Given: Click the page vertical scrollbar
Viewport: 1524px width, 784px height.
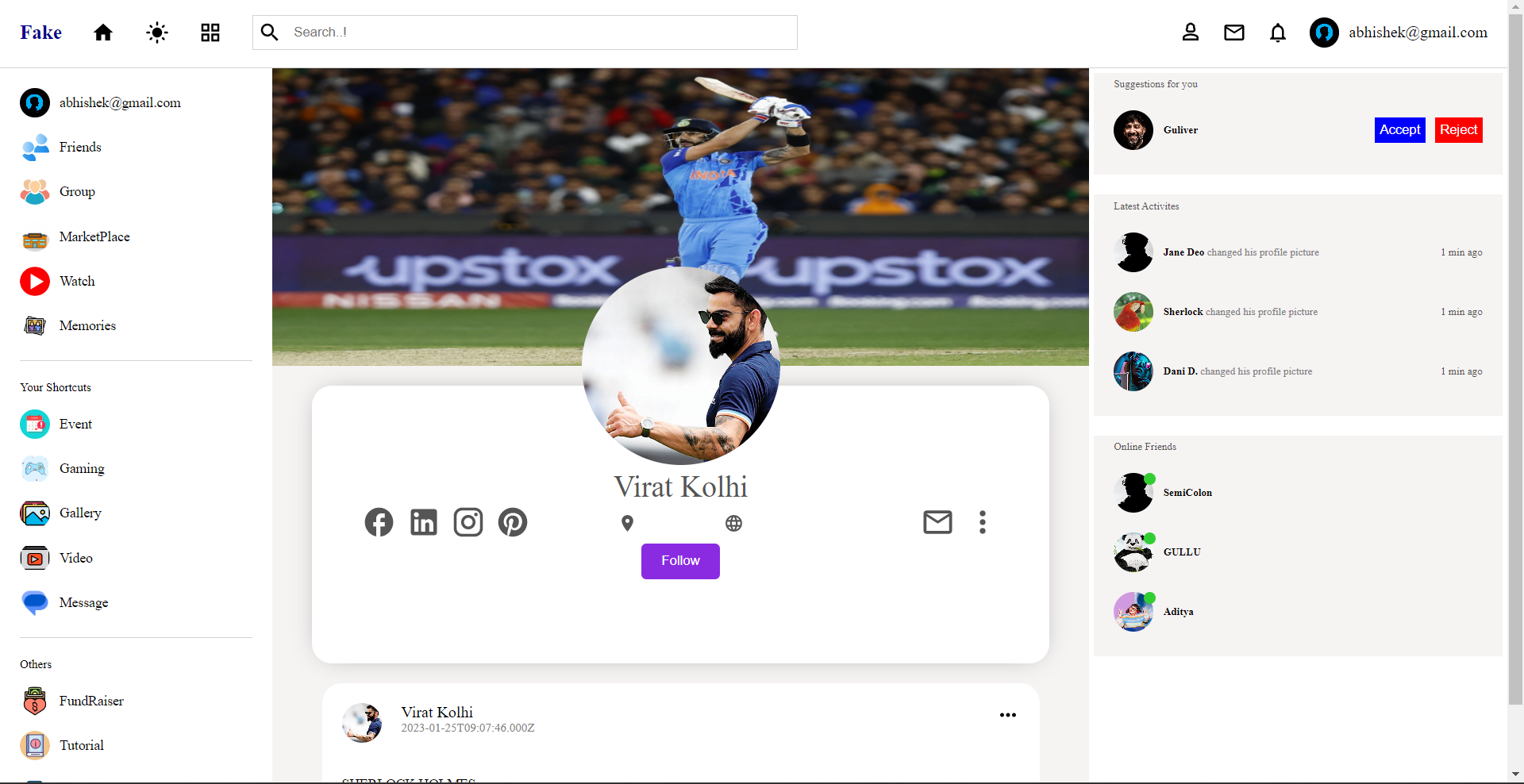Looking at the screenshot, I should [x=1515, y=357].
